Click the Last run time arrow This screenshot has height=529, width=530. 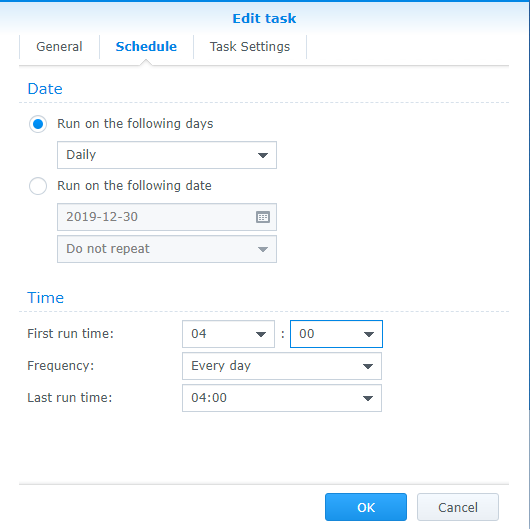point(368,398)
